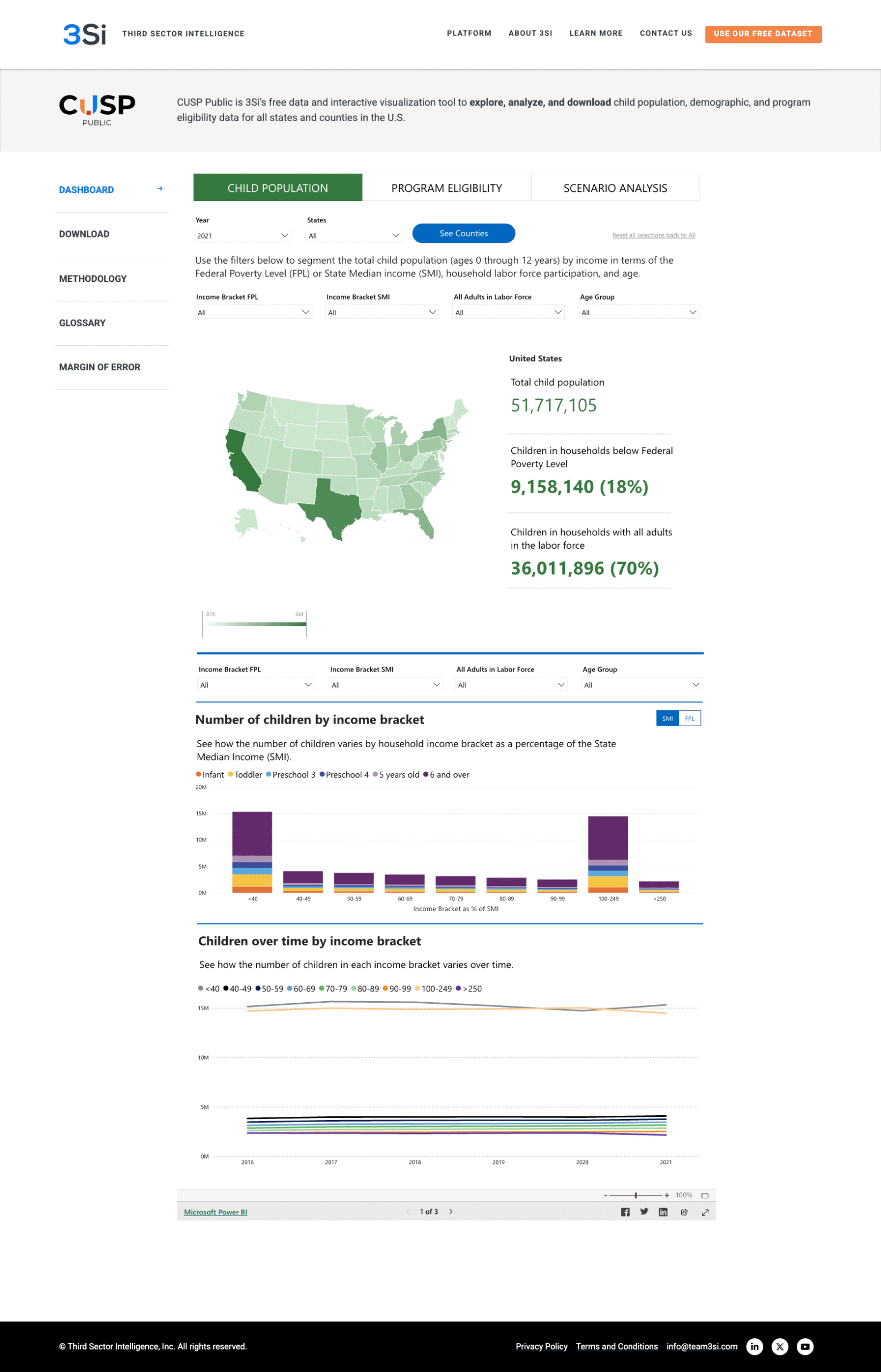Expand the States dropdown

tap(354, 235)
